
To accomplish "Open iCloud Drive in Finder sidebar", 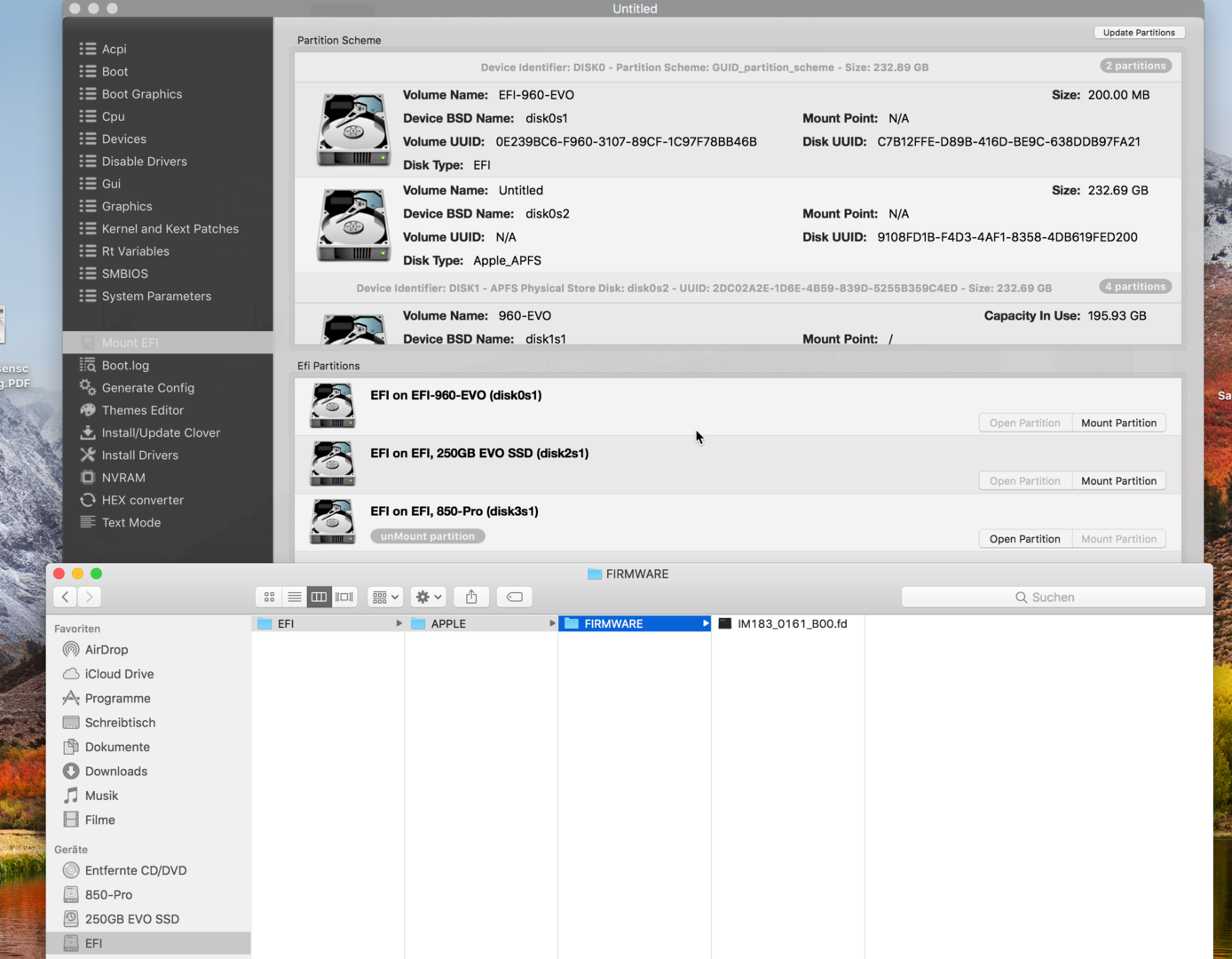I will pyautogui.click(x=119, y=674).
